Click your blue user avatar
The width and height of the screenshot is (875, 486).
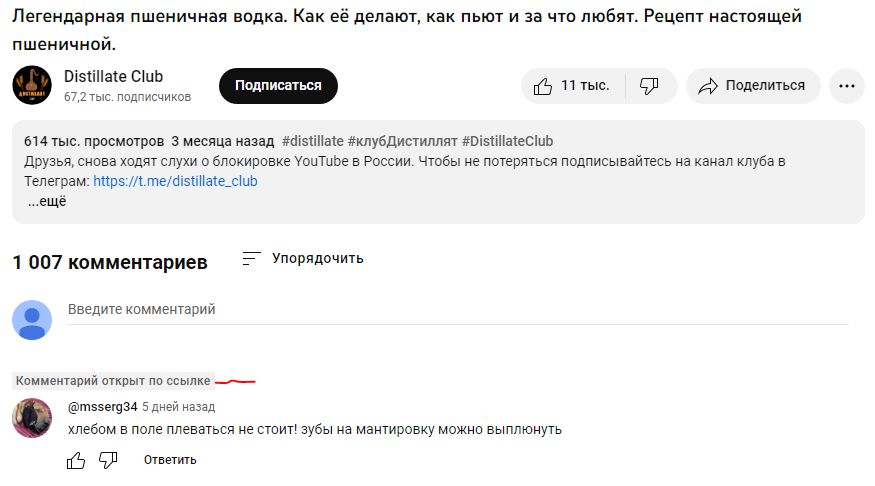[x=32, y=320]
